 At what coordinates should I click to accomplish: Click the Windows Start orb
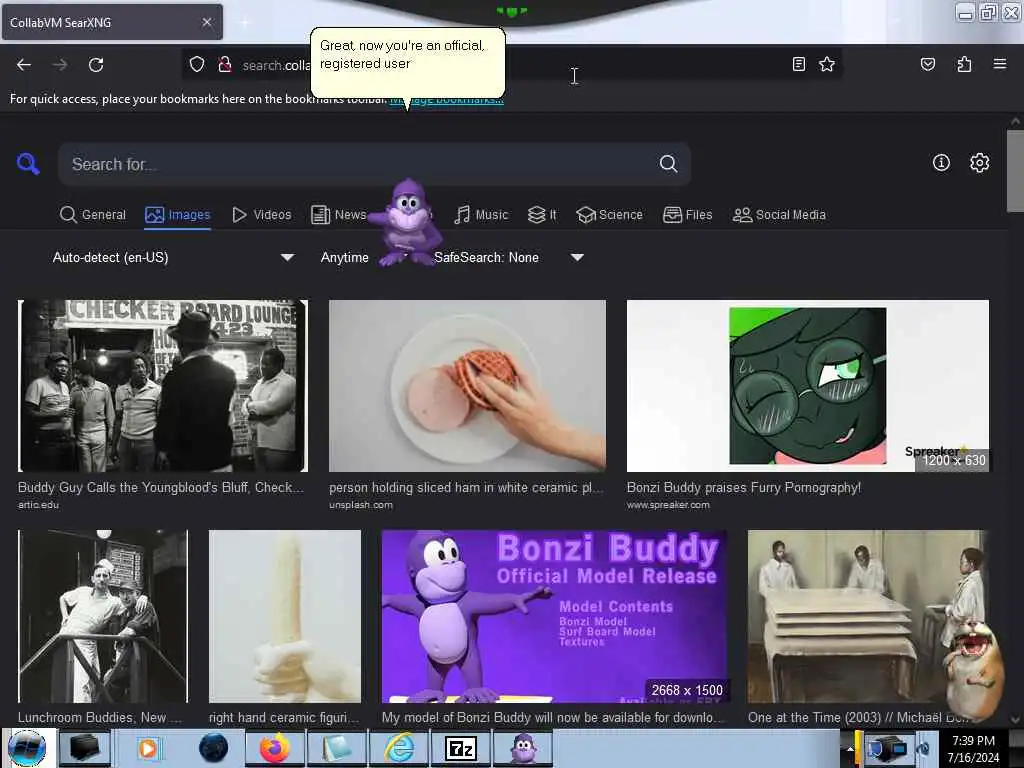(x=27, y=748)
